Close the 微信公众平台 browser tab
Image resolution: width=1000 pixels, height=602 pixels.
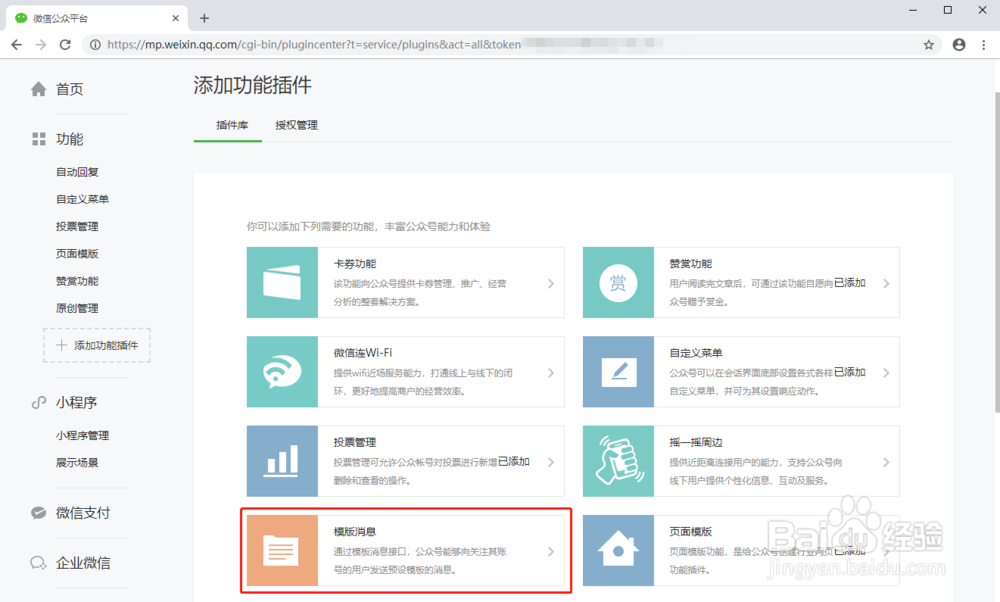tap(175, 18)
